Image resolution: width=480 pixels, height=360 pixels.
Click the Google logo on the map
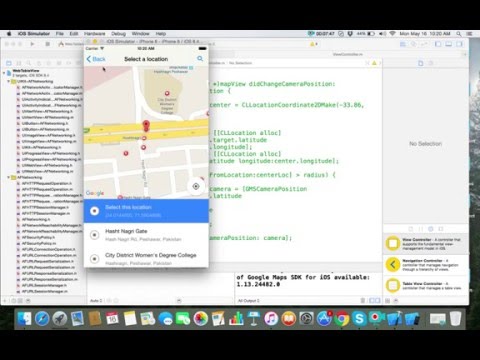[95, 193]
